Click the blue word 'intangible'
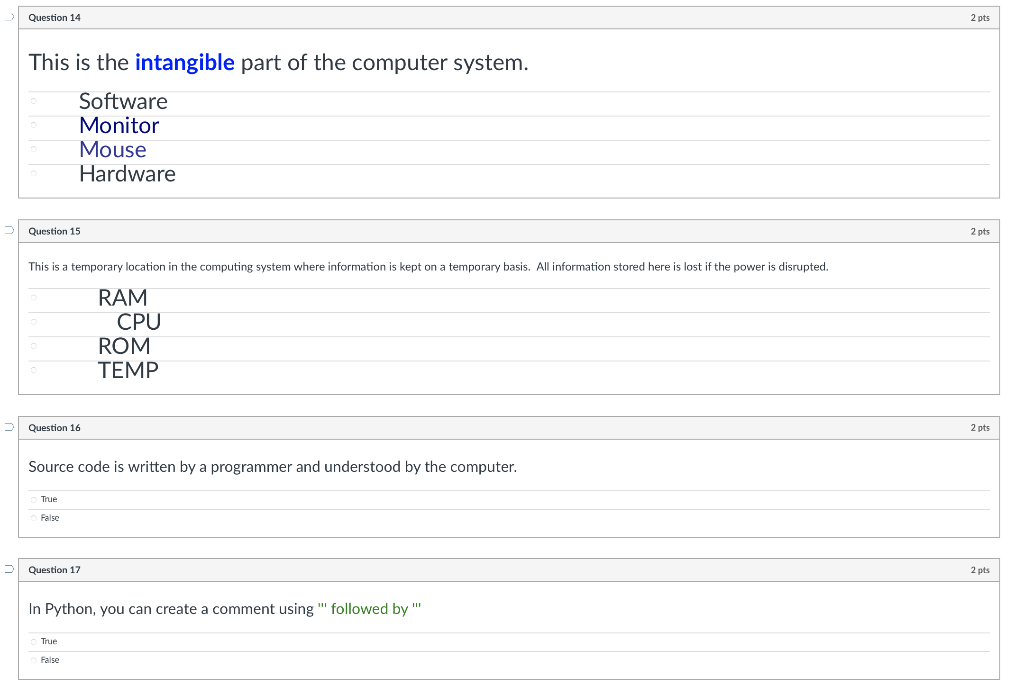1024x686 pixels. 184,63
